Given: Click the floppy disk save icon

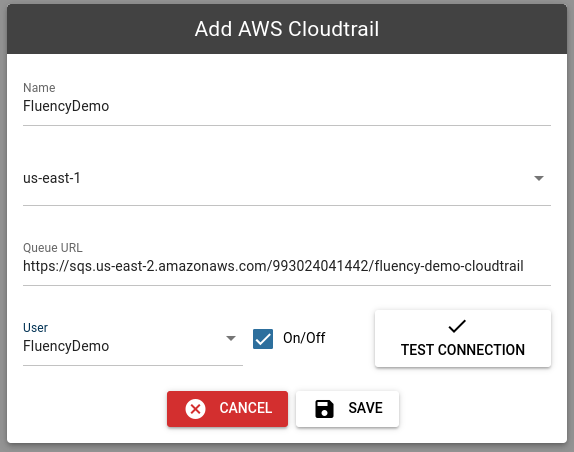Looking at the screenshot, I should 324,408.
